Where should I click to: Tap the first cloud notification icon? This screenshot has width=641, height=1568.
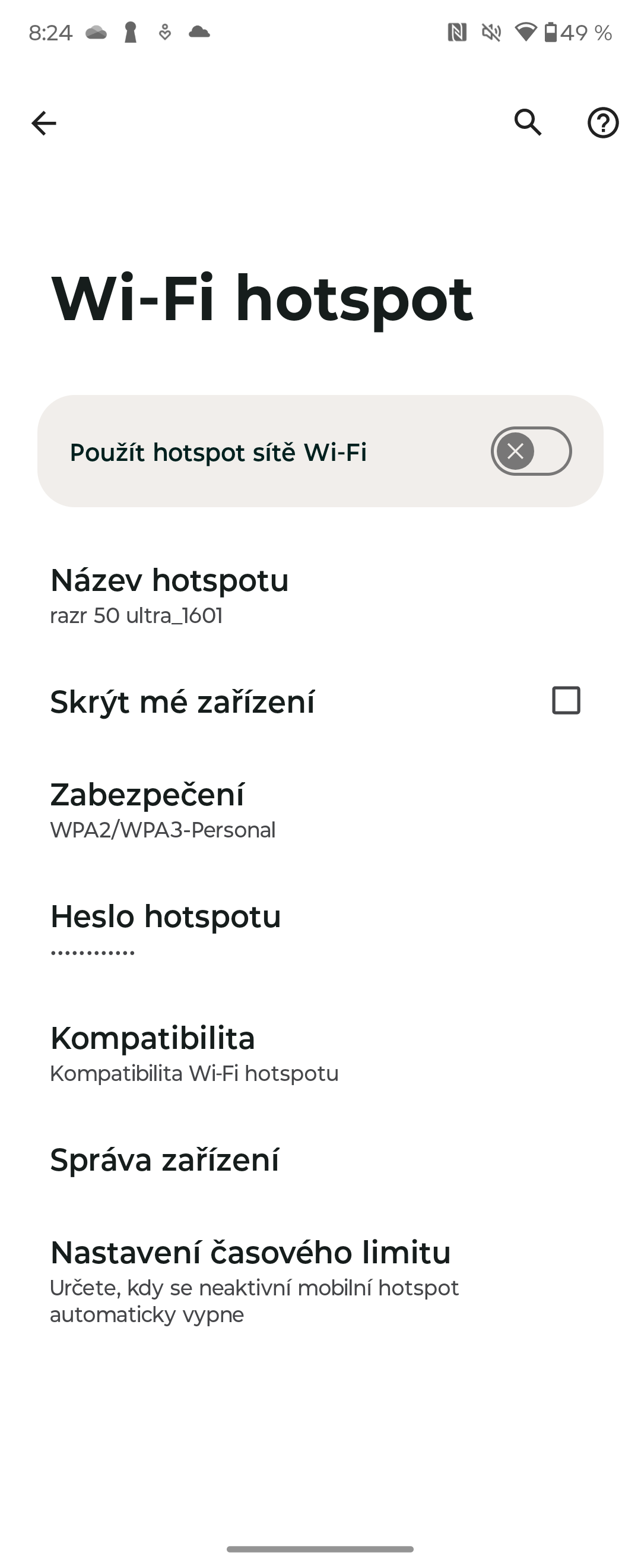point(96,32)
